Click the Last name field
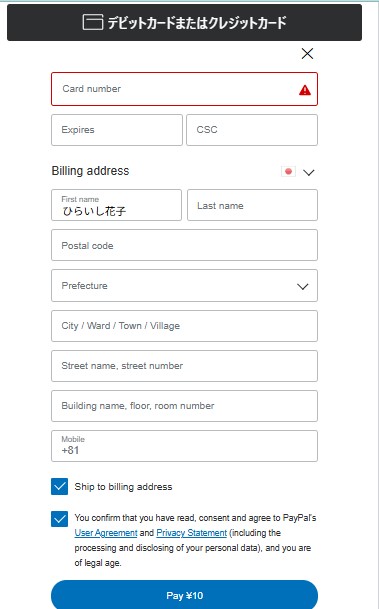Screen dimensions: 379x609 tap(252, 205)
